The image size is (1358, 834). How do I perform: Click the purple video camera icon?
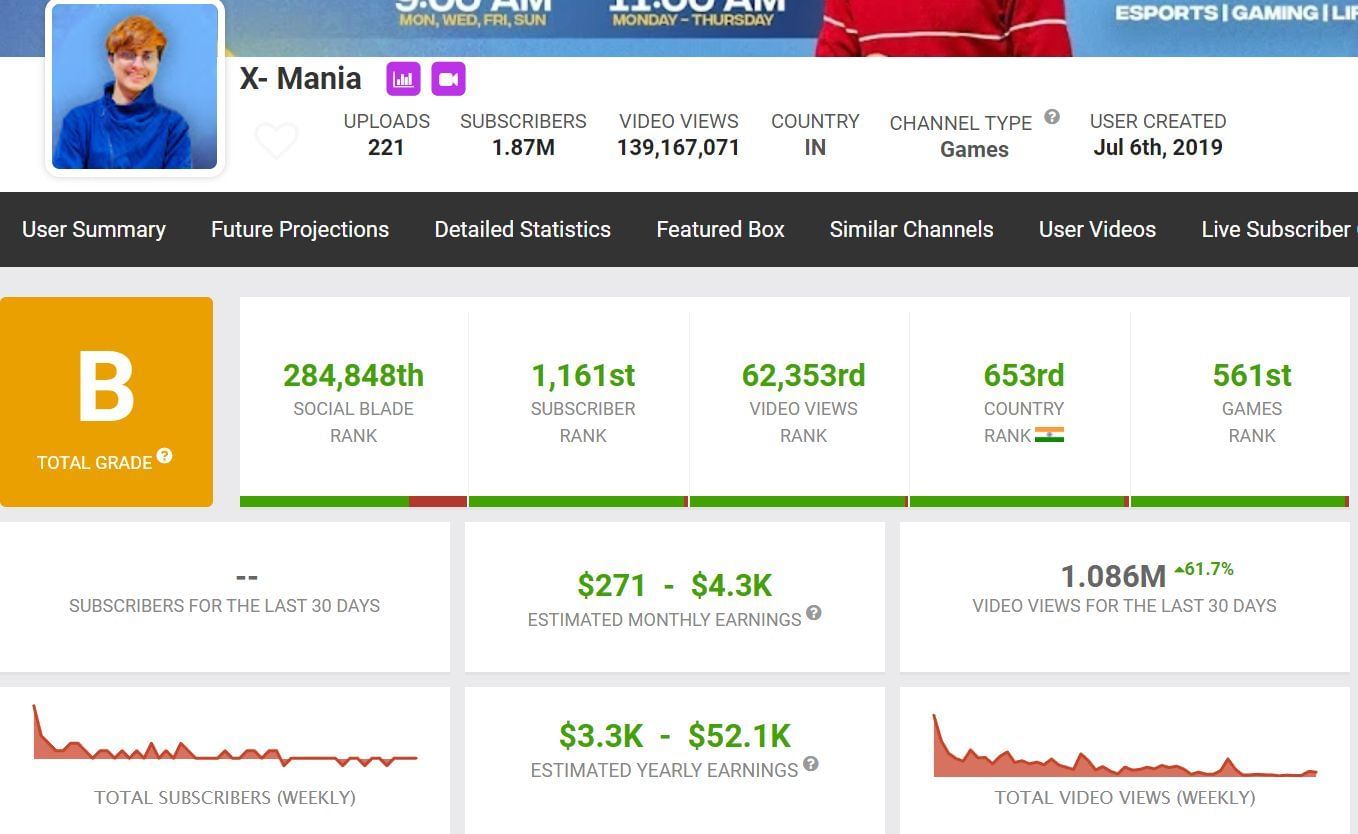pyautogui.click(x=448, y=79)
